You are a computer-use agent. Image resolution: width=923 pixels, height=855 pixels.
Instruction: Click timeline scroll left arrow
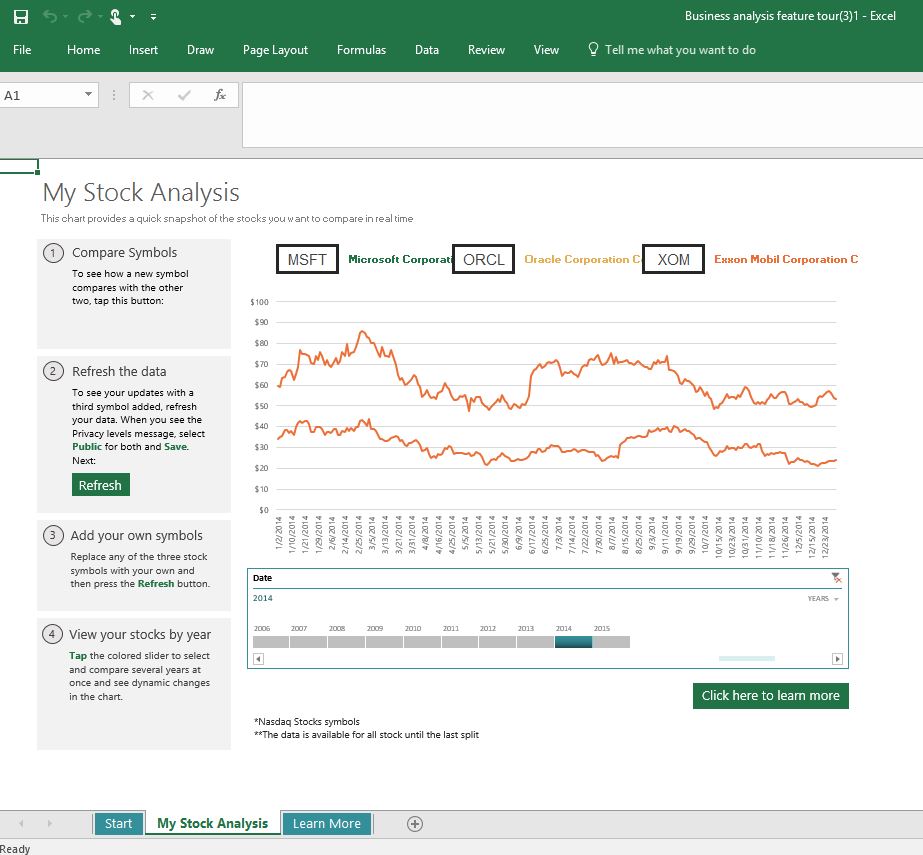[x=258, y=659]
